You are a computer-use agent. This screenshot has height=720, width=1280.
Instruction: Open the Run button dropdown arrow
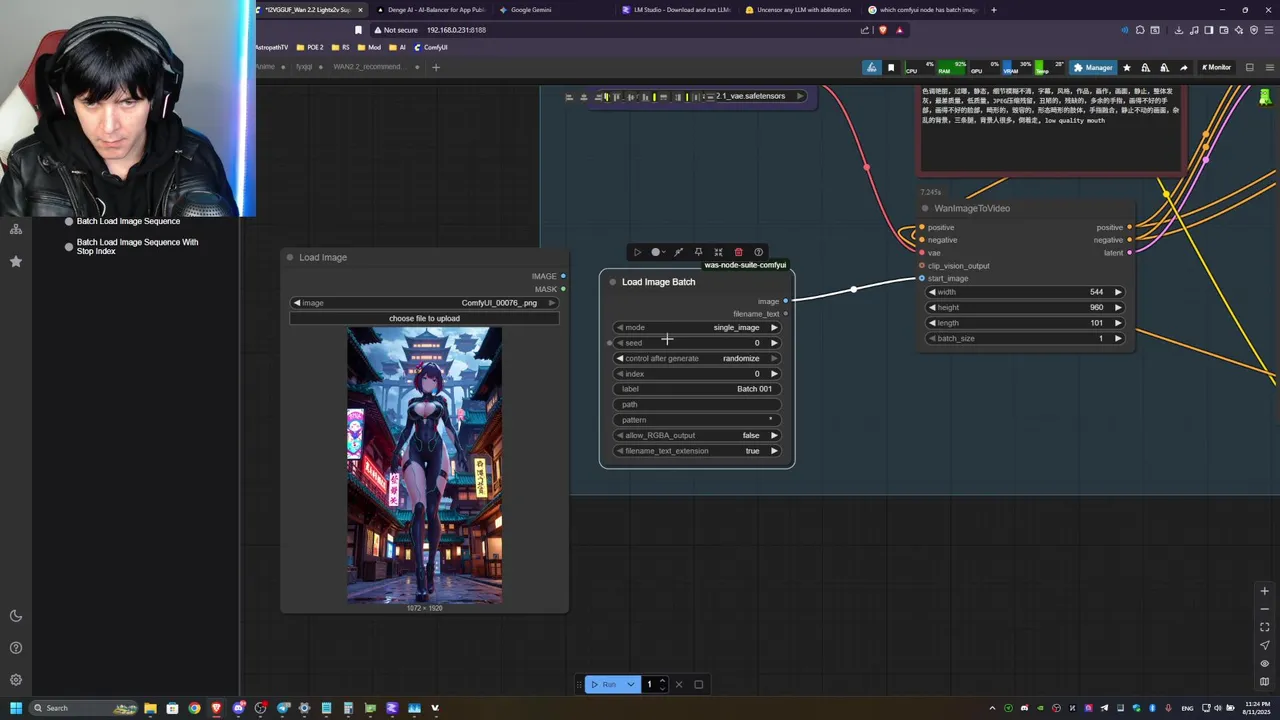click(x=631, y=684)
